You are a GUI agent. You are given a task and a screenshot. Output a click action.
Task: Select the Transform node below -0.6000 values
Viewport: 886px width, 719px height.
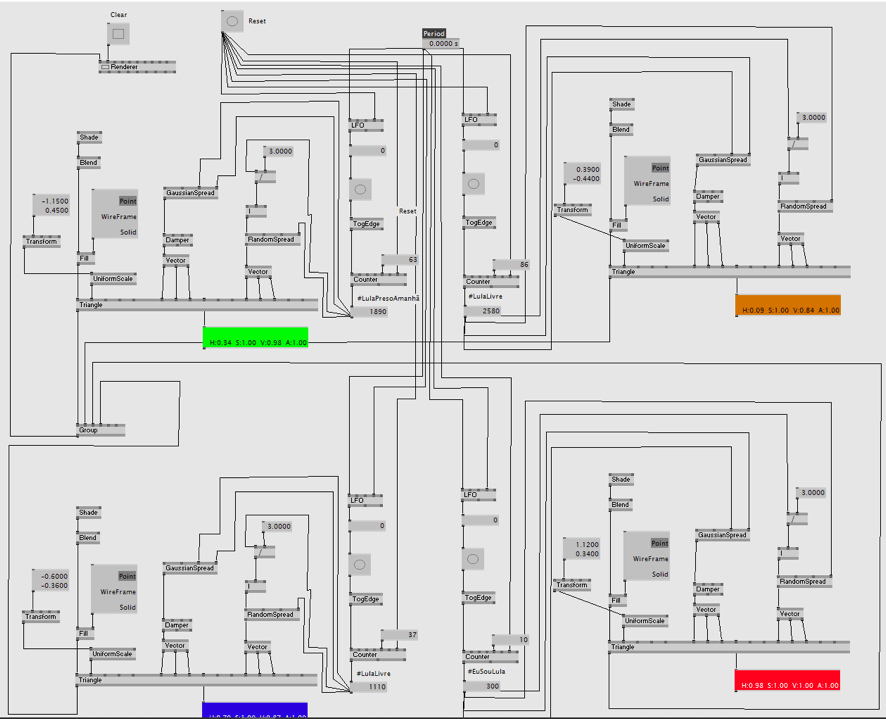(41, 617)
